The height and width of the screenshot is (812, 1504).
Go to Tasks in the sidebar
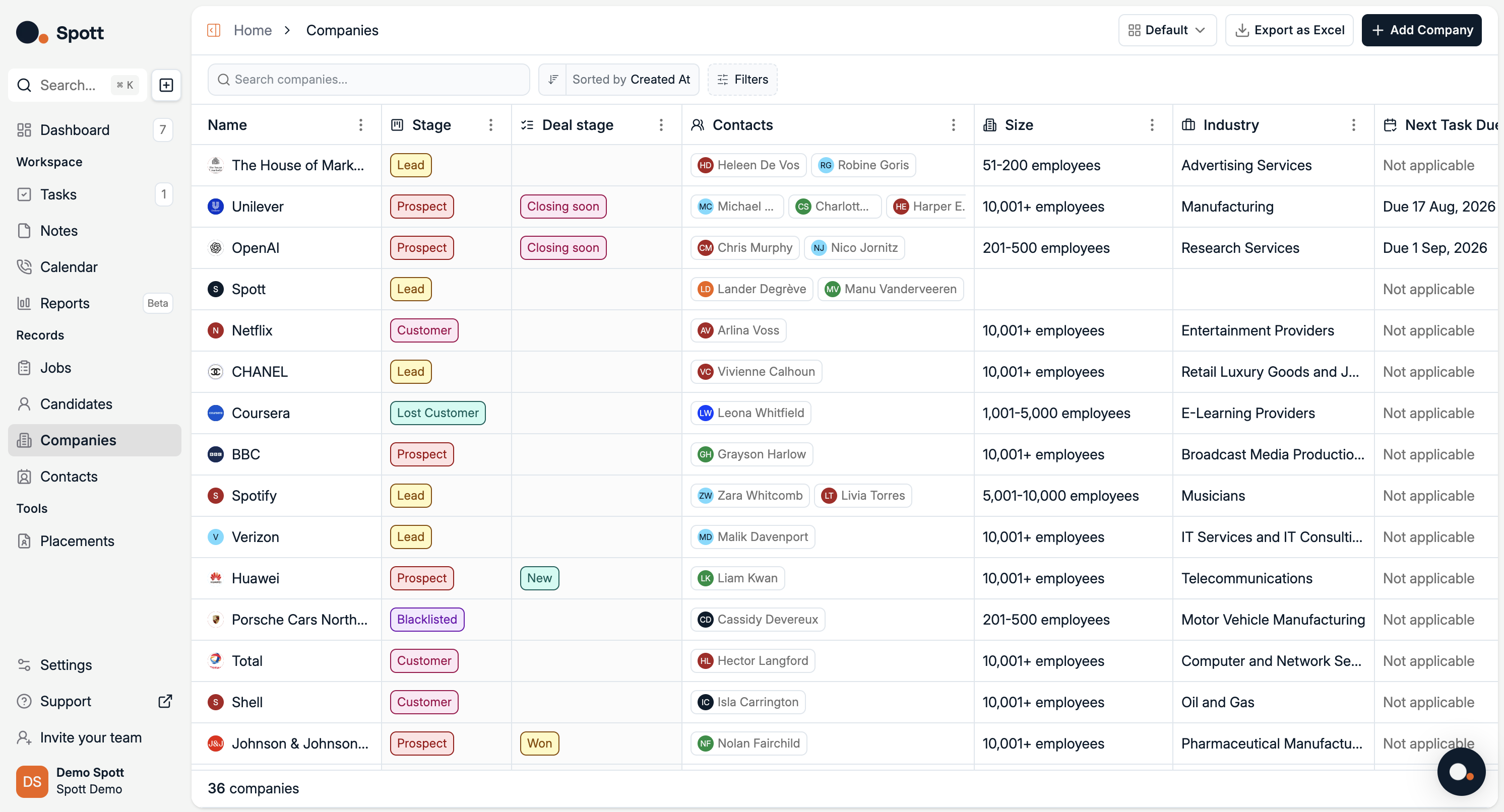click(x=95, y=194)
